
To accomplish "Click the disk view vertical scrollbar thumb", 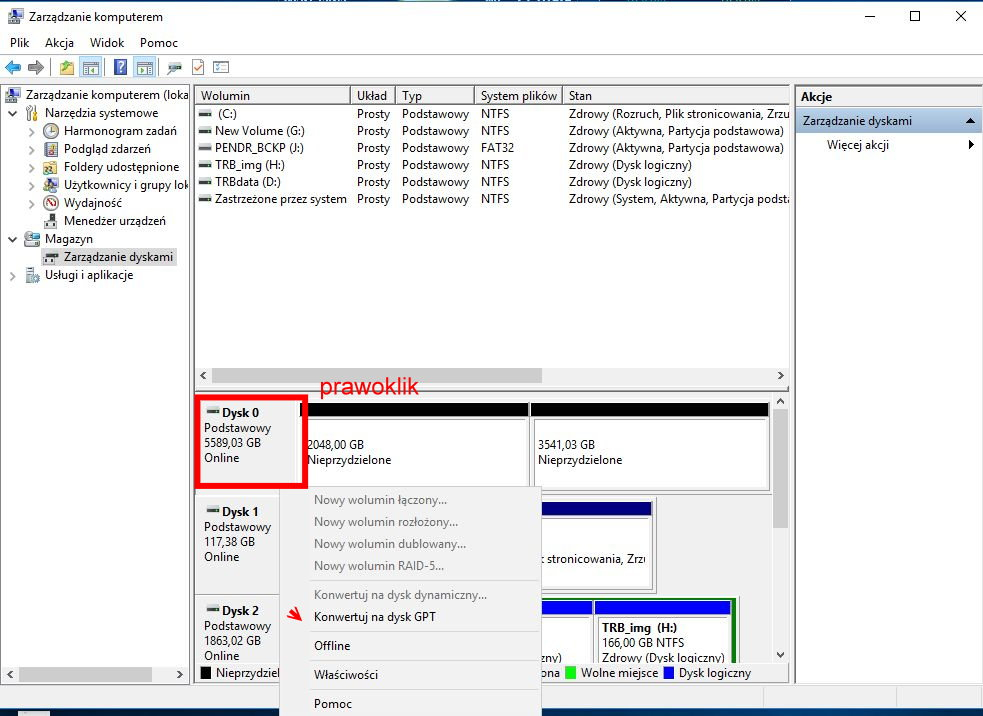I will [780, 468].
